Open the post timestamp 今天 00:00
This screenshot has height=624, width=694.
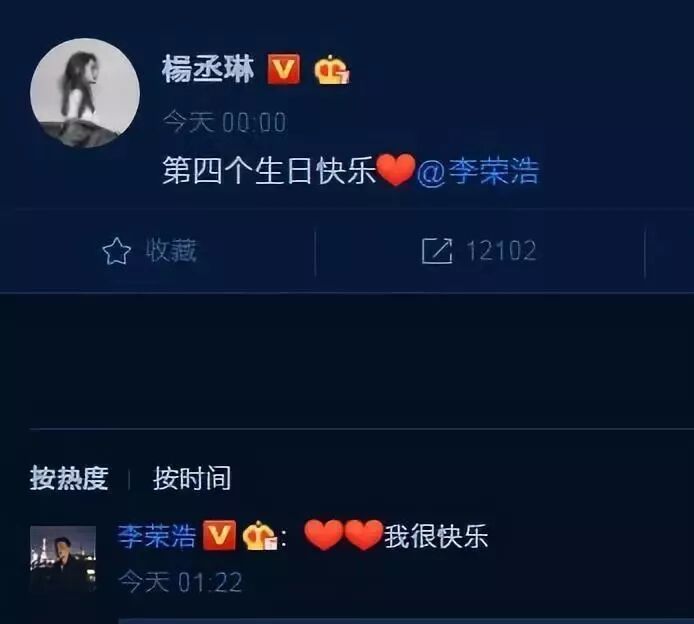coord(224,122)
